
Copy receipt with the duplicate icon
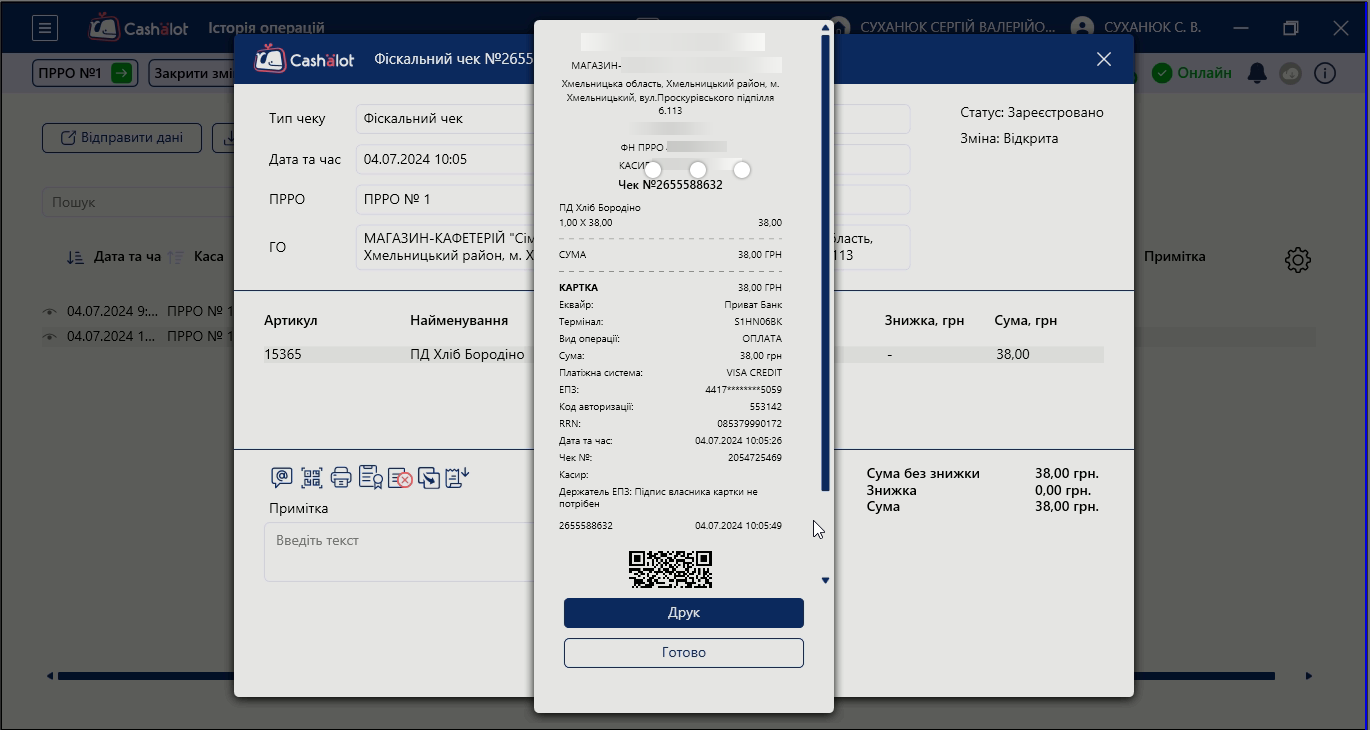429,478
